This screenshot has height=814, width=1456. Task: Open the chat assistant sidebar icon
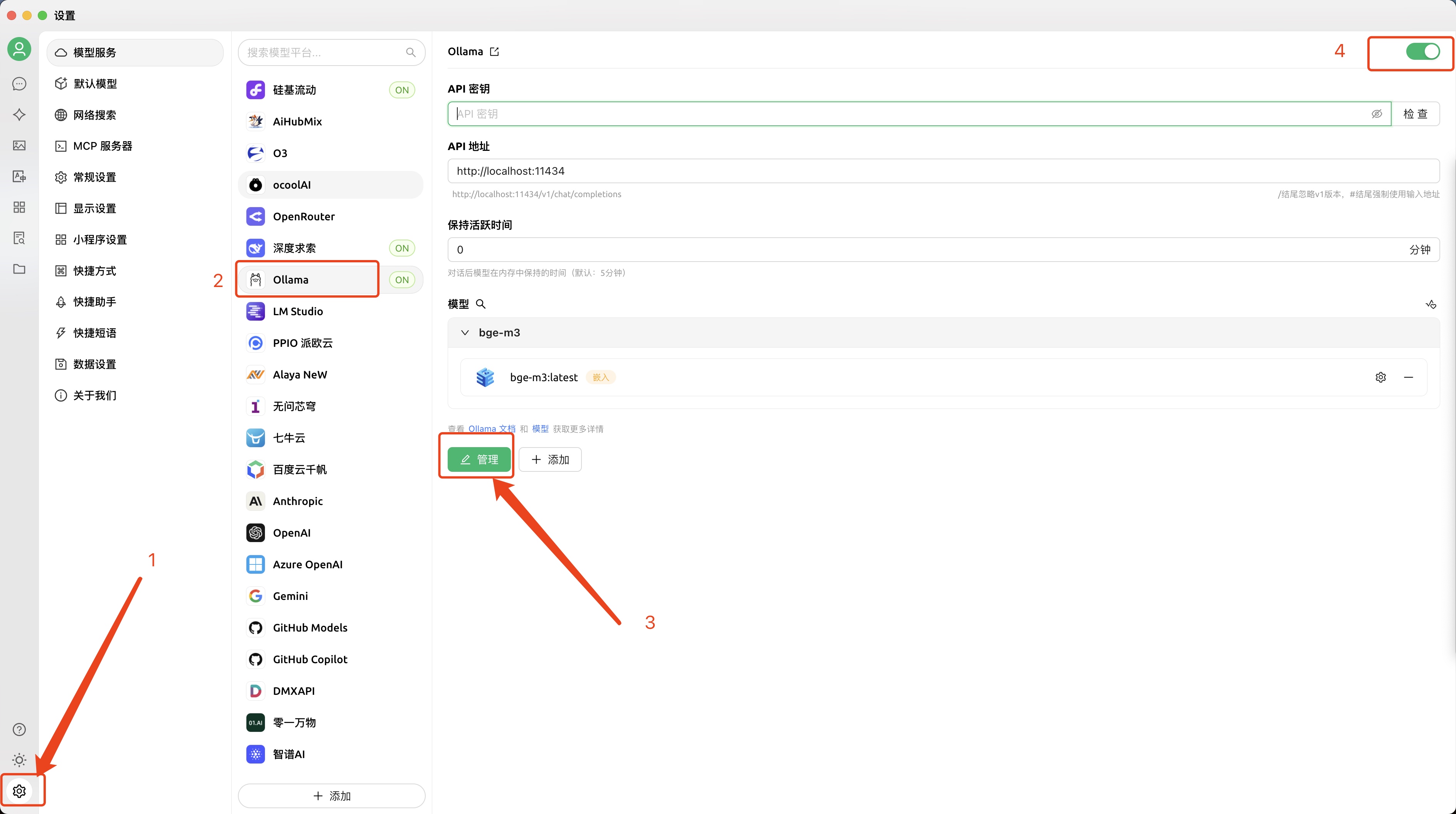[19, 84]
